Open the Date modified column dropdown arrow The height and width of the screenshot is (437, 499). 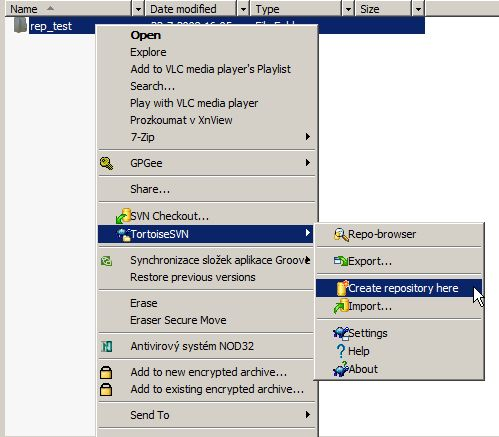(x=243, y=9)
